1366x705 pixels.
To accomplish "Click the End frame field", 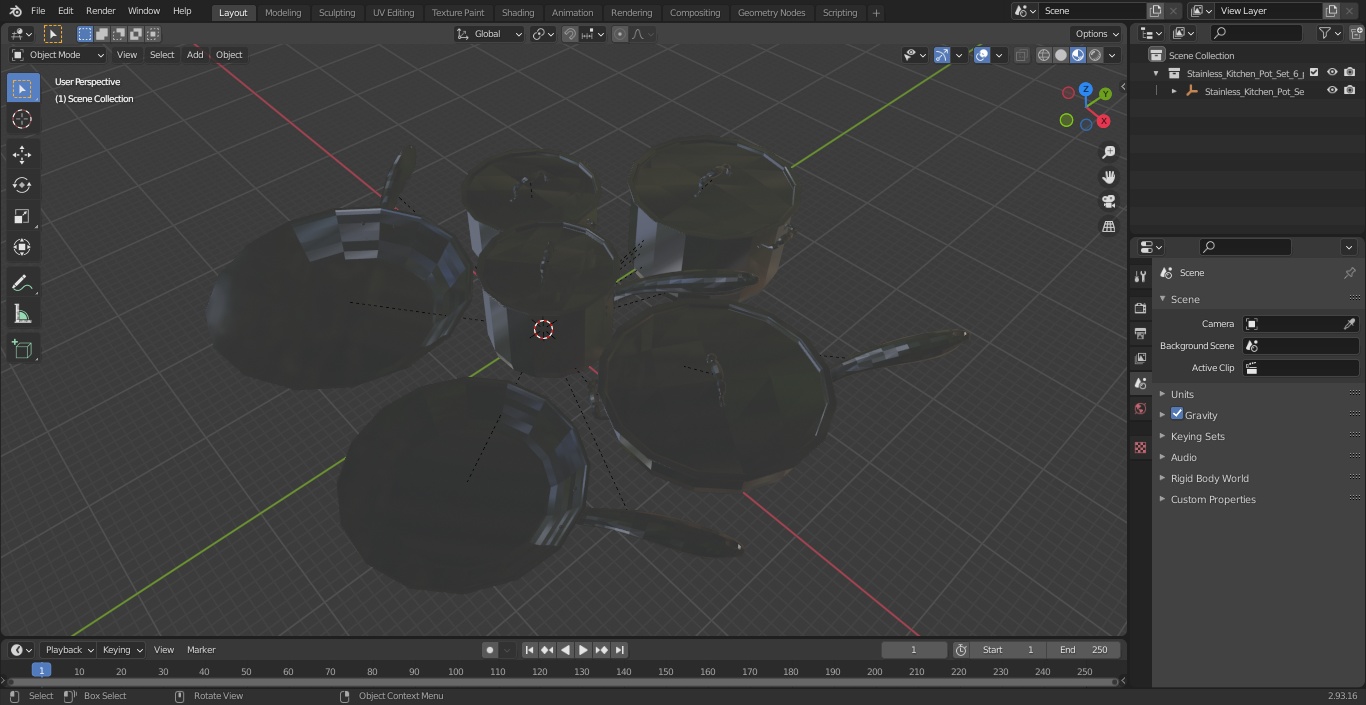I will coord(1083,650).
